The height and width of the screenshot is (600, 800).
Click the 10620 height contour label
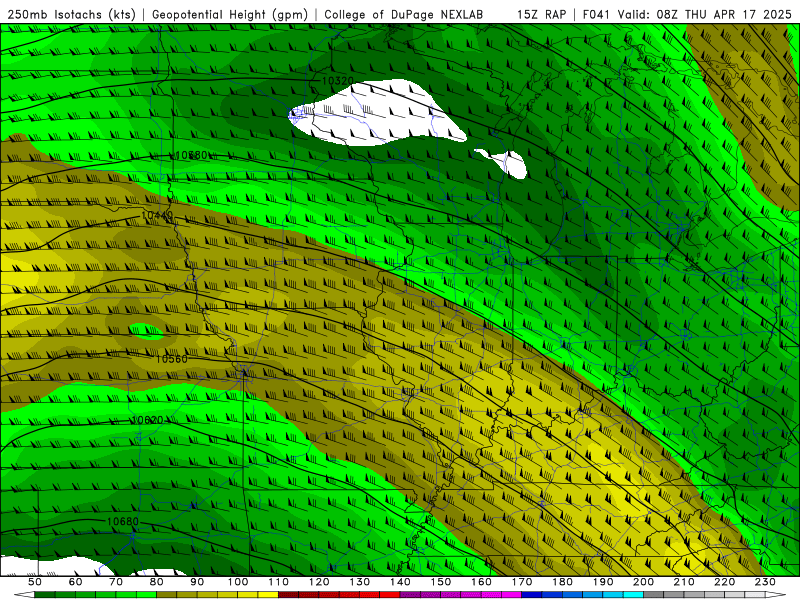click(x=147, y=420)
